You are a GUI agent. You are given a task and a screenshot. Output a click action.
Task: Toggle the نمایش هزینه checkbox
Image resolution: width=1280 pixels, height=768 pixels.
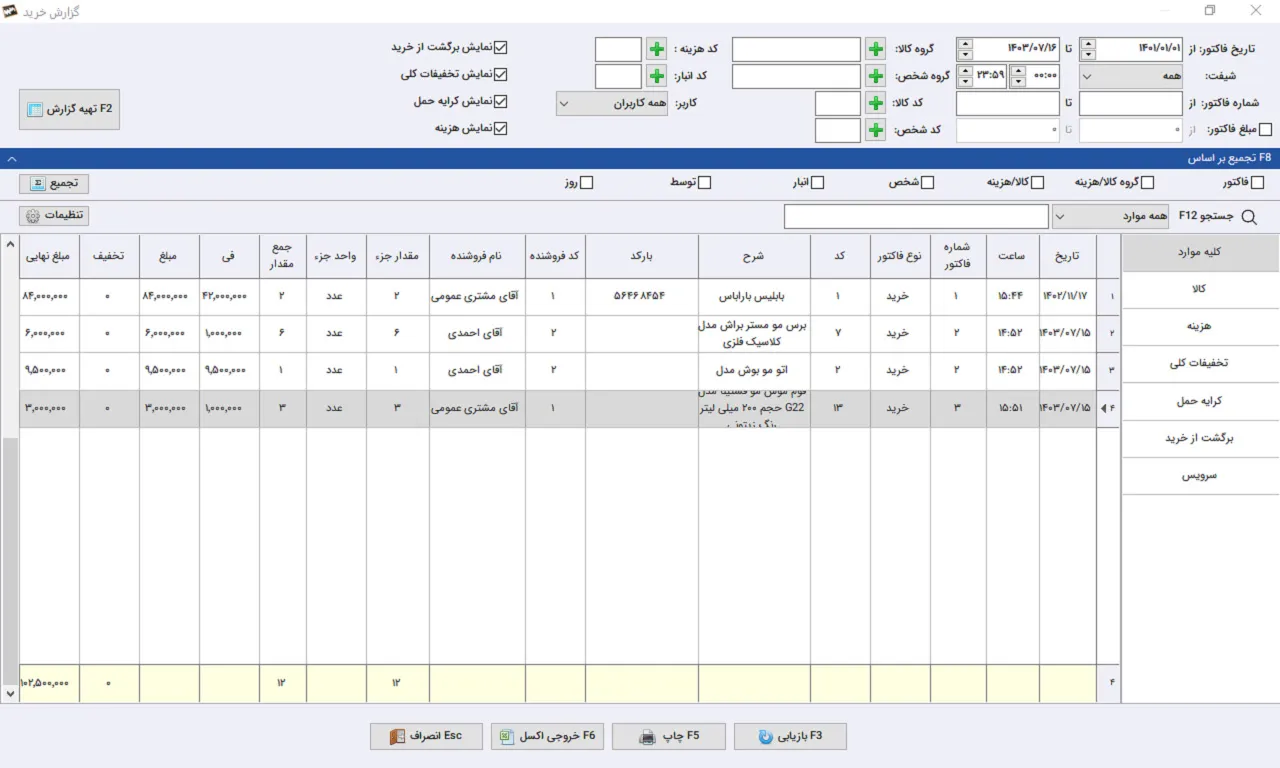click(x=502, y=128)
